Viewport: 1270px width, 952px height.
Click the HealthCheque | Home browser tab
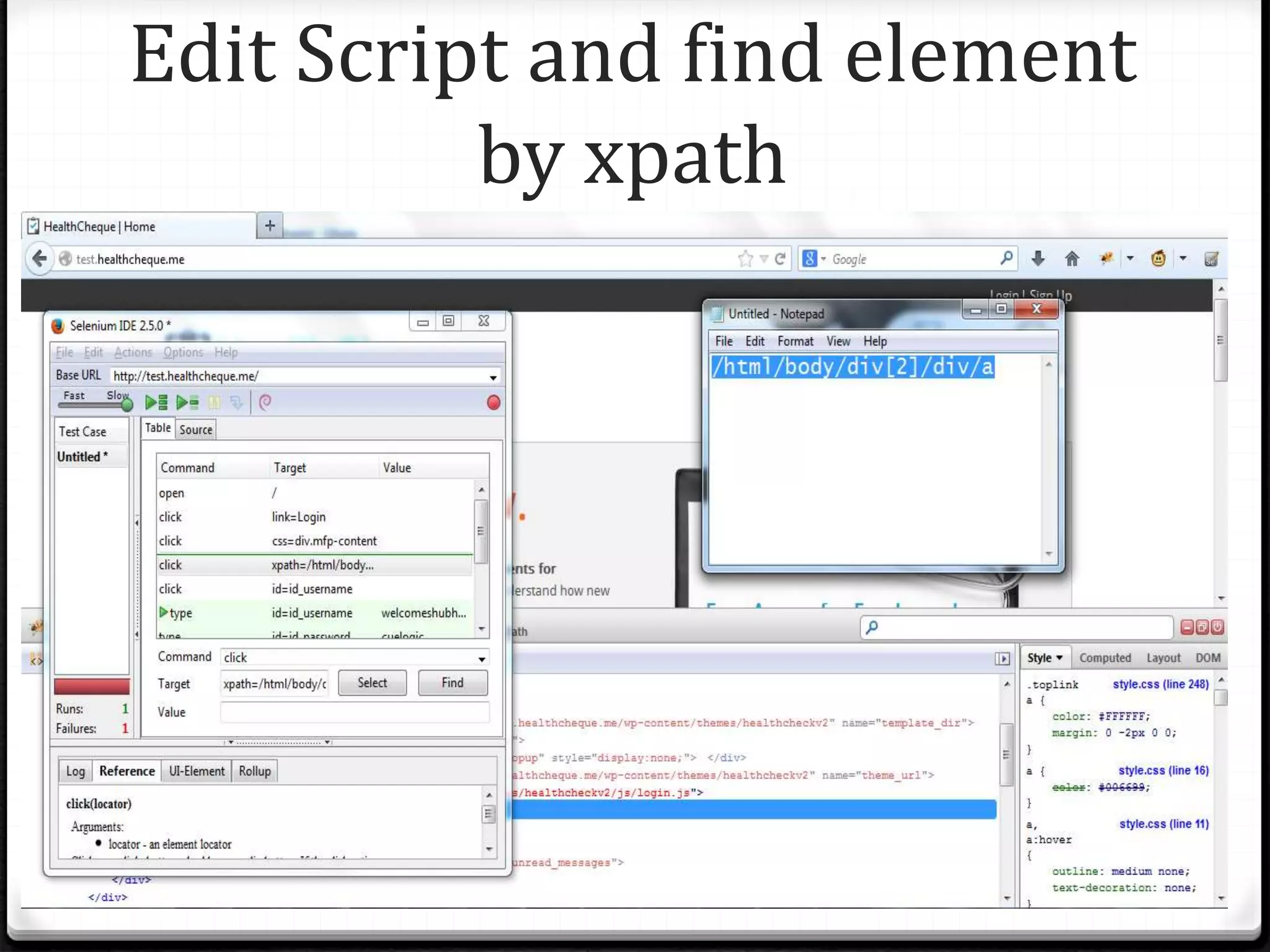pyautogui.click(x=140, y=226)
